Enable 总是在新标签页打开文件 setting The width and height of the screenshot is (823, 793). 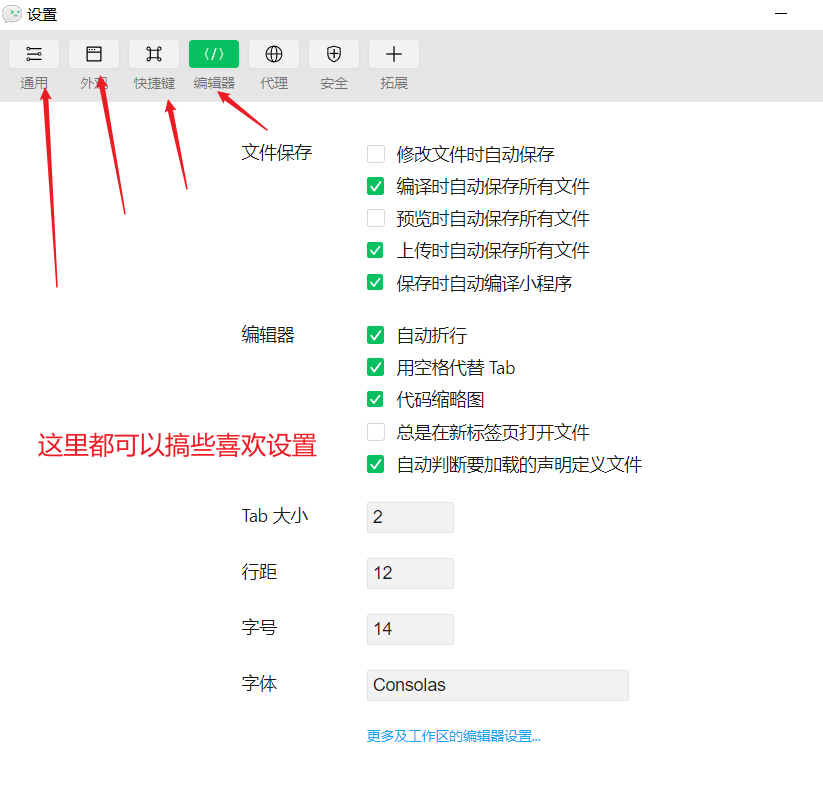[375, 432]
